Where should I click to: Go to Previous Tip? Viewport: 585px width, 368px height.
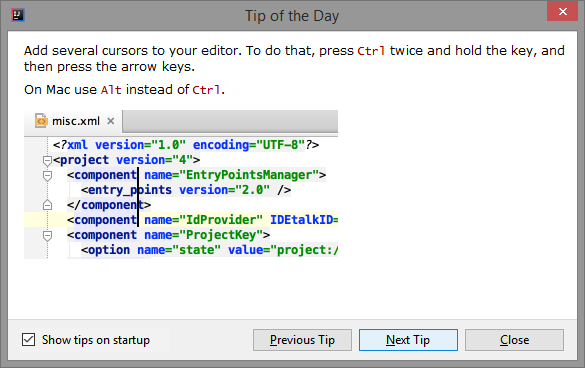point(302,340)
